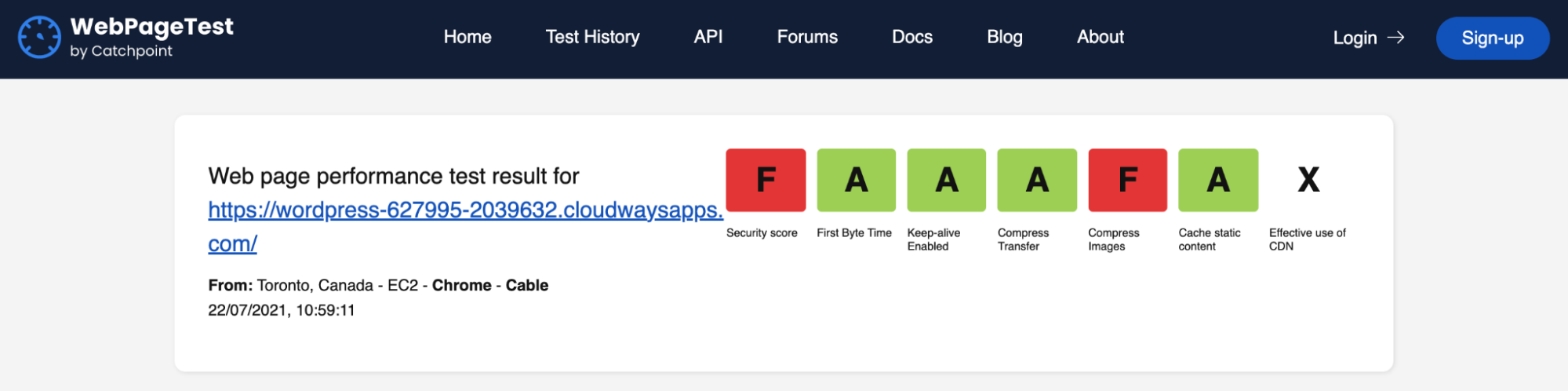
Task: Click the 'First Byte Time' label
Action: click(854, 233)
